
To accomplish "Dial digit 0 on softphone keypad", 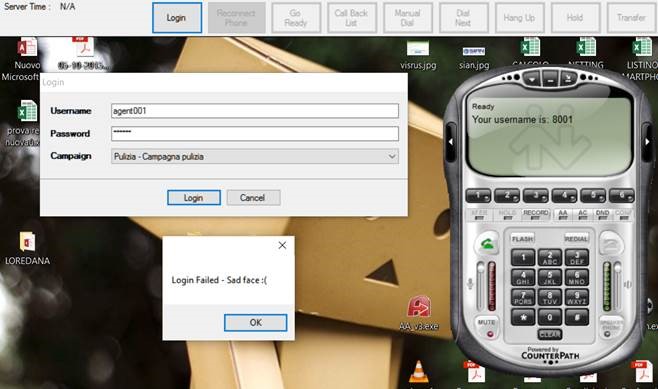I will pos(550,317).
